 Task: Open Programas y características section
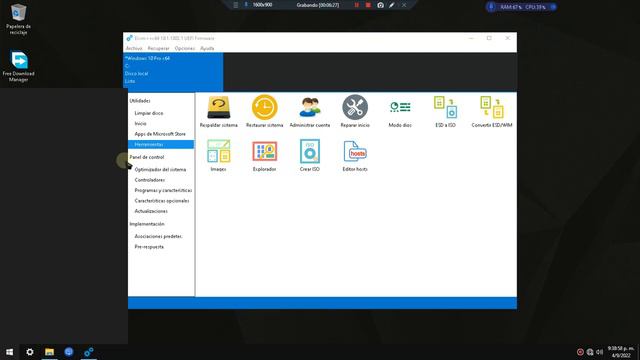point(163,190)
